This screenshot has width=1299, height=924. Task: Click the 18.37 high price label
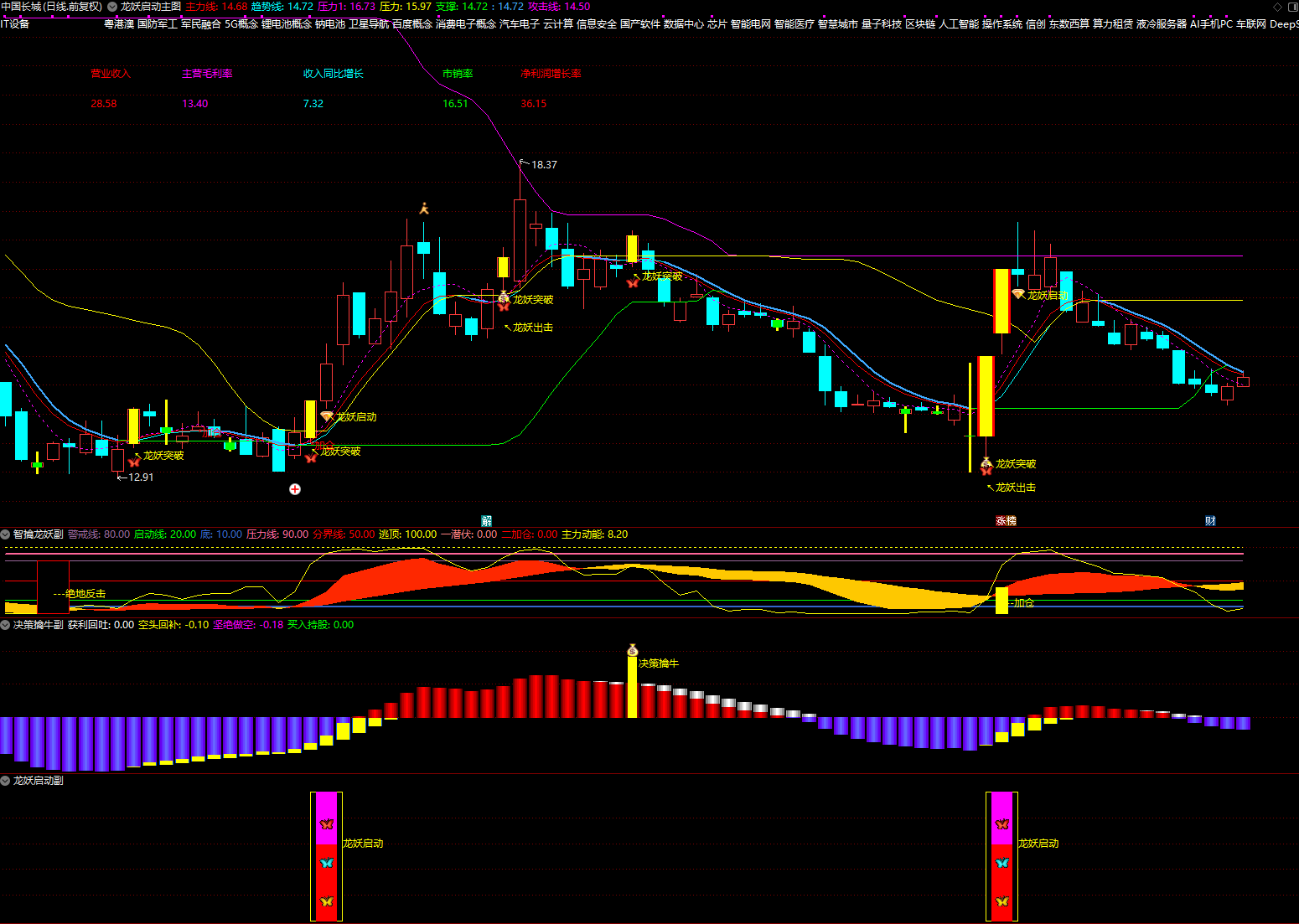click(544, 165)
